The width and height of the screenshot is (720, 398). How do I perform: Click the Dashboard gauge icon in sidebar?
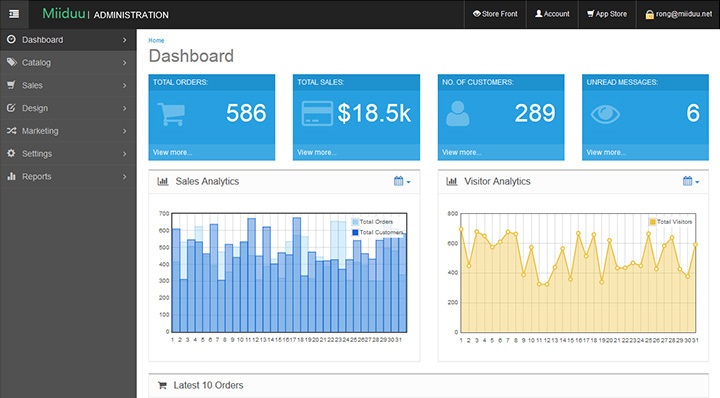[x=11, y=39]
